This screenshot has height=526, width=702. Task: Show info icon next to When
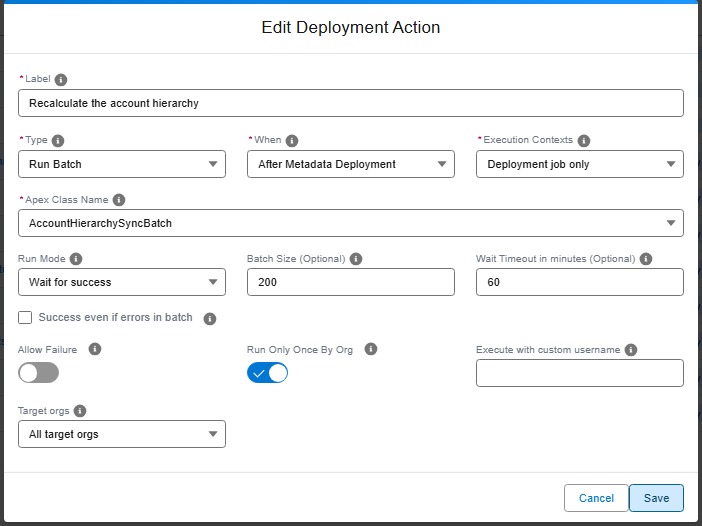point(292,141)
